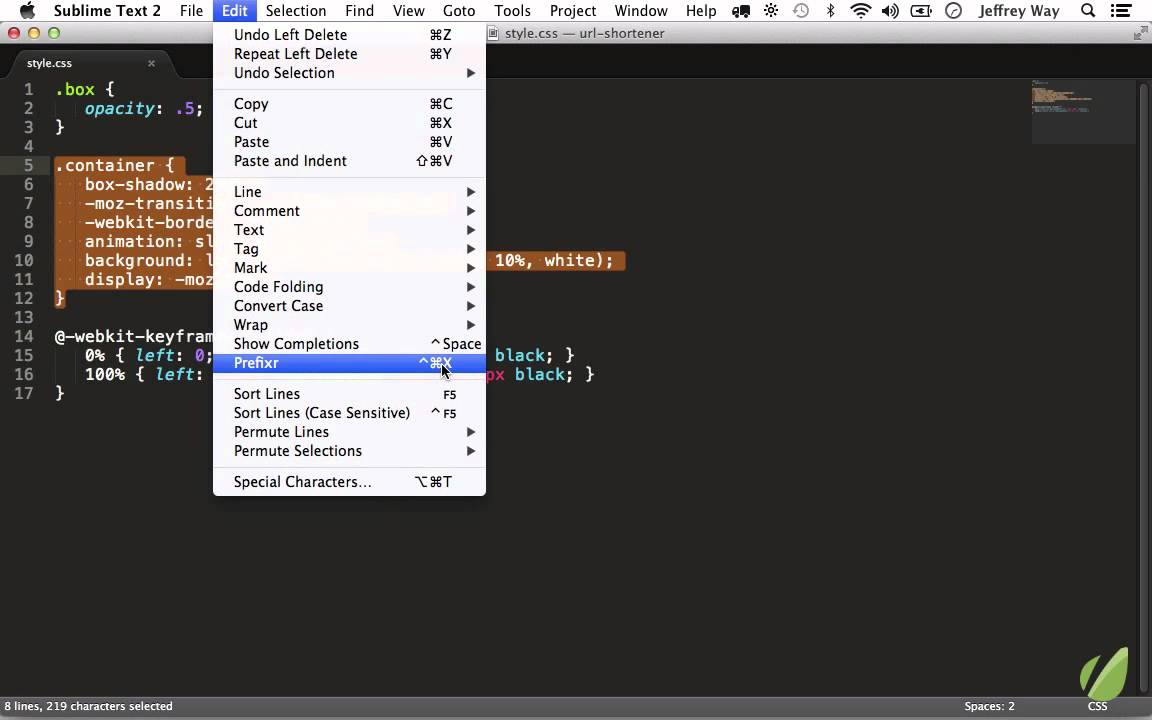Open Spotlight search icon
1152x720 pixels.
coord(1088,10)
